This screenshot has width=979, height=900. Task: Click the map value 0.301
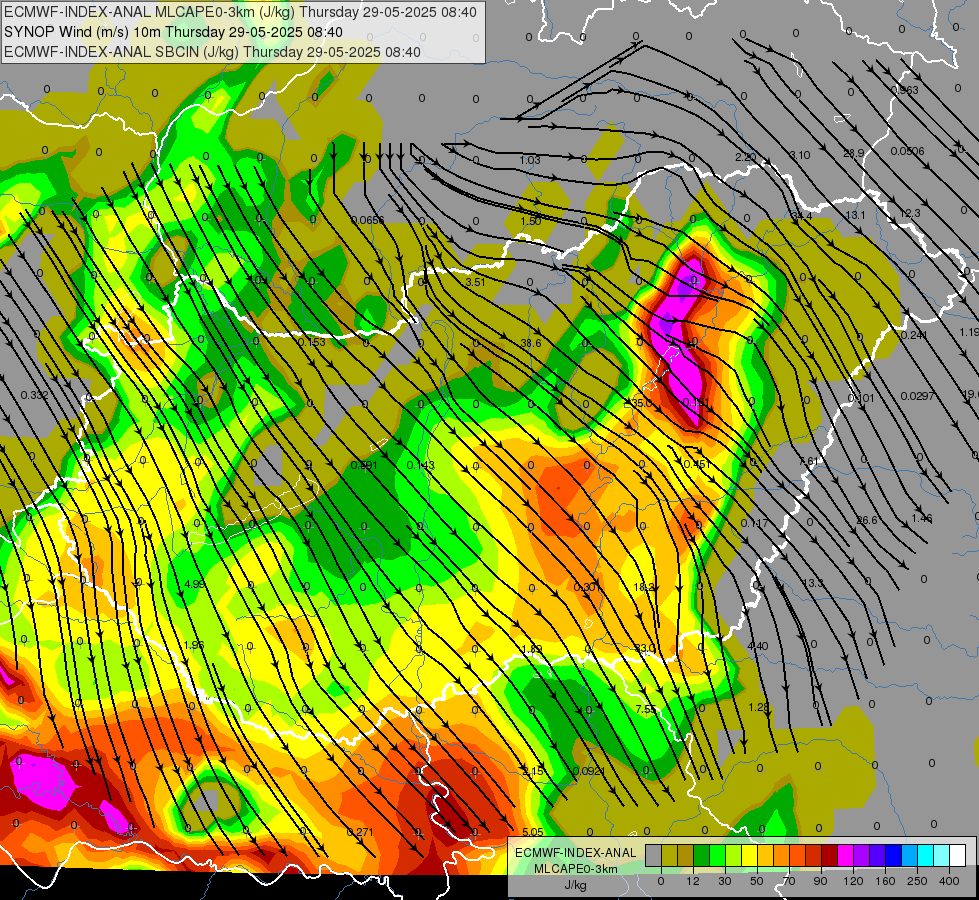coord(587,586)
